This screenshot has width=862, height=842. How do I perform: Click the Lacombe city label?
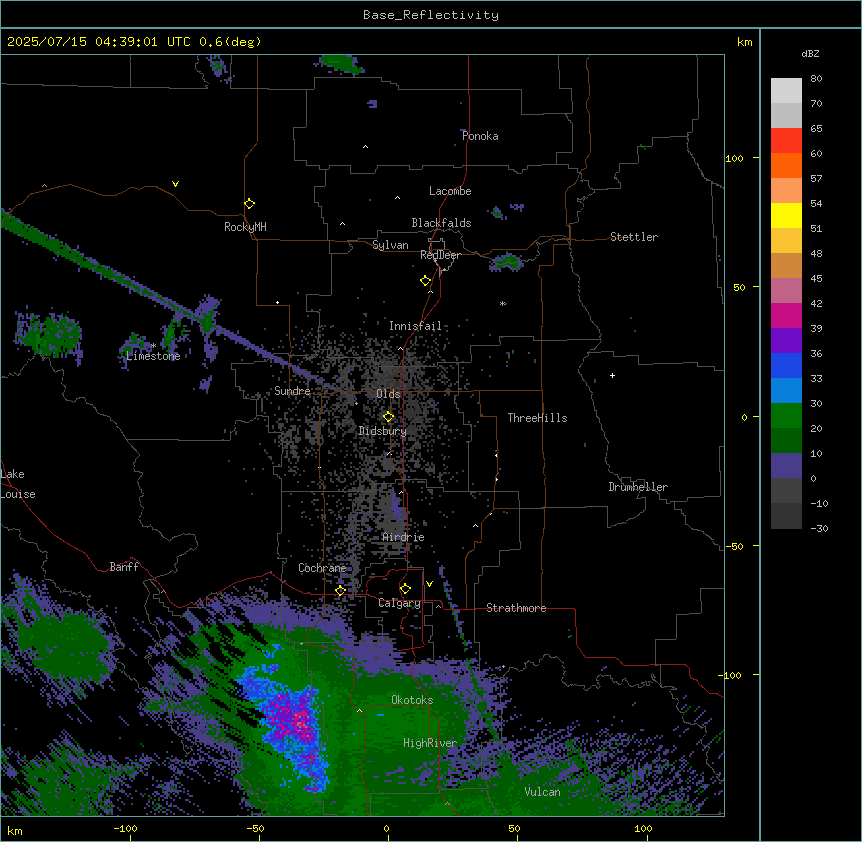pos(450,191)
